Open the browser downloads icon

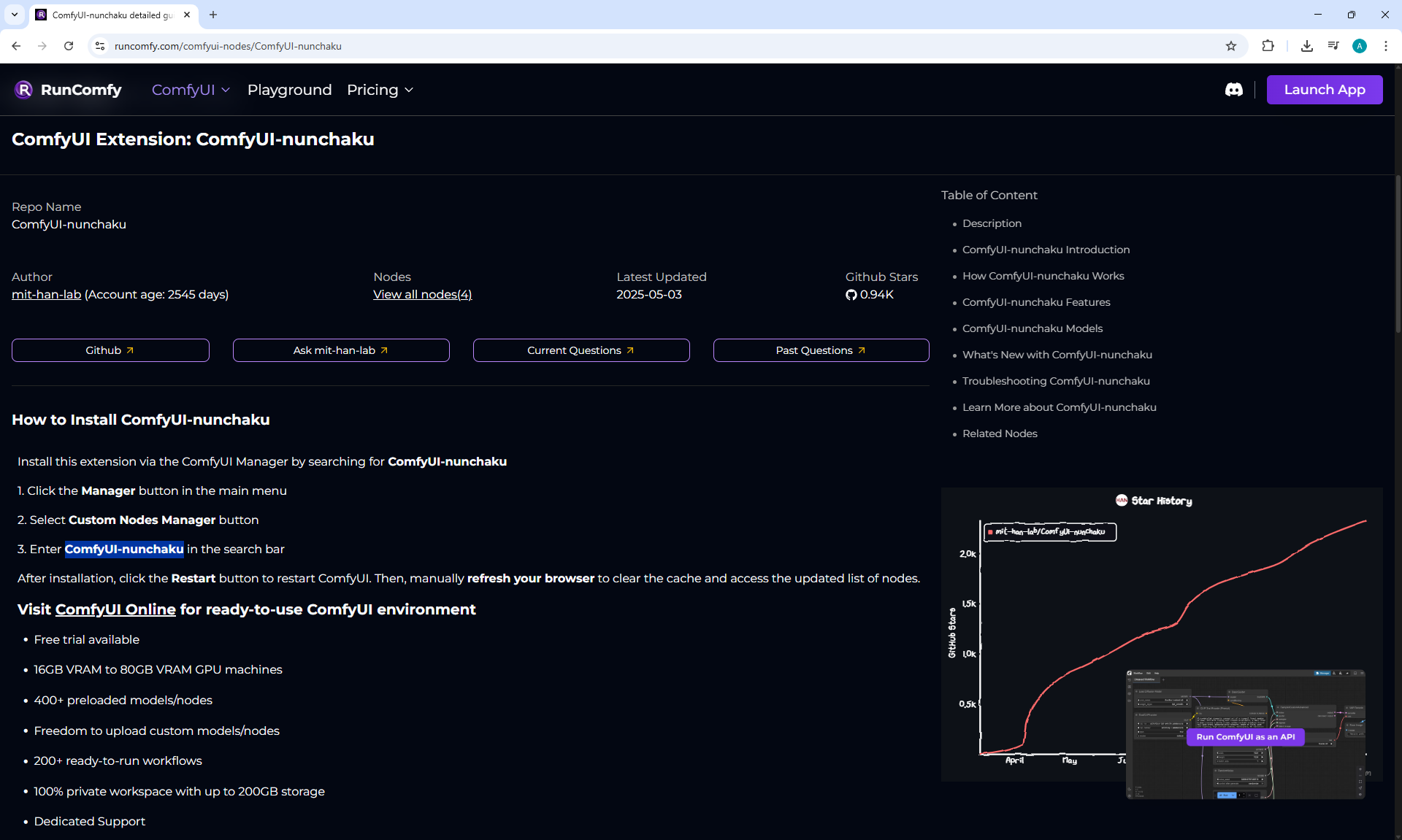[1306, 46]
